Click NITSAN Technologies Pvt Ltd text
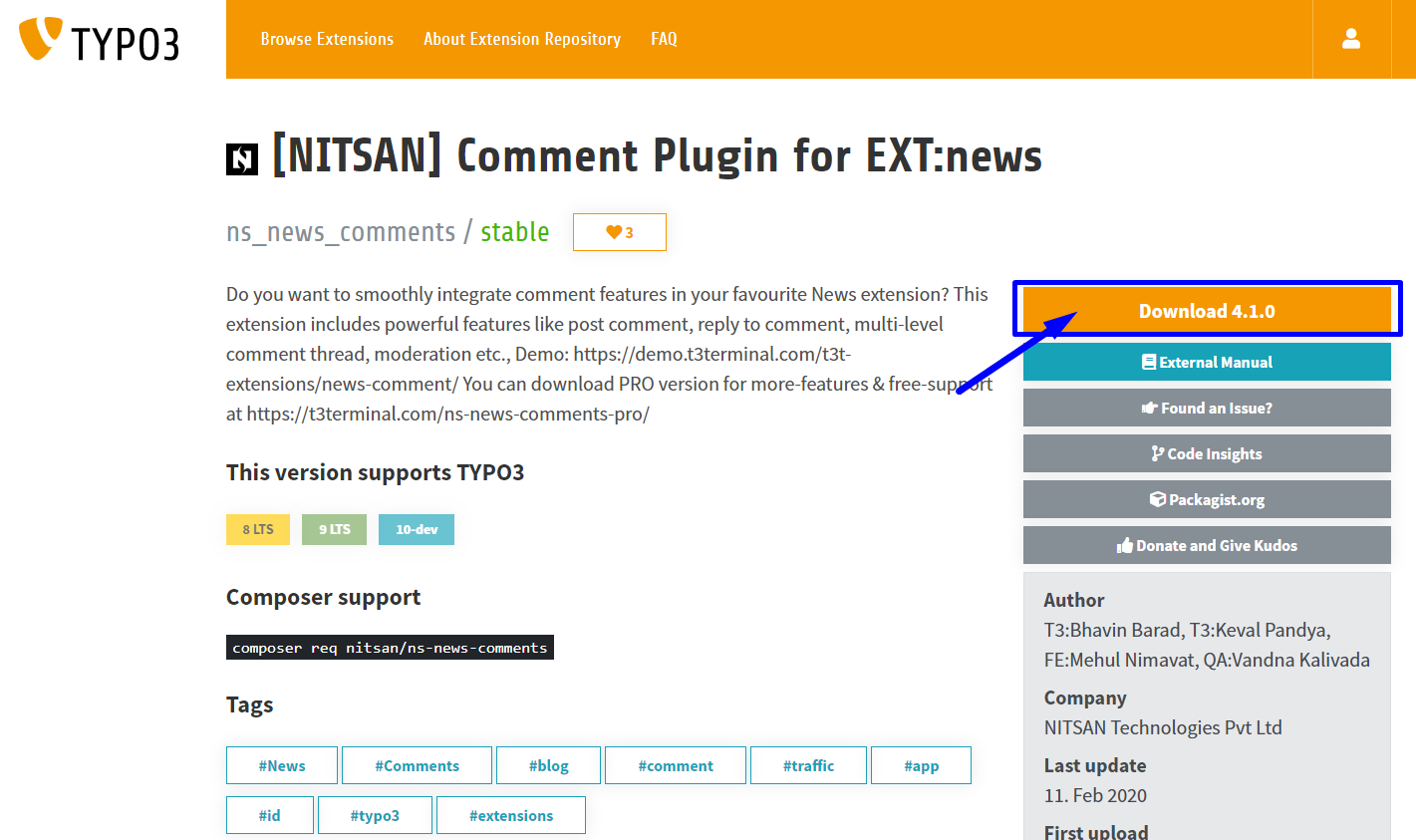The width and height of the screenshot is (1416, 840). 1163,727
